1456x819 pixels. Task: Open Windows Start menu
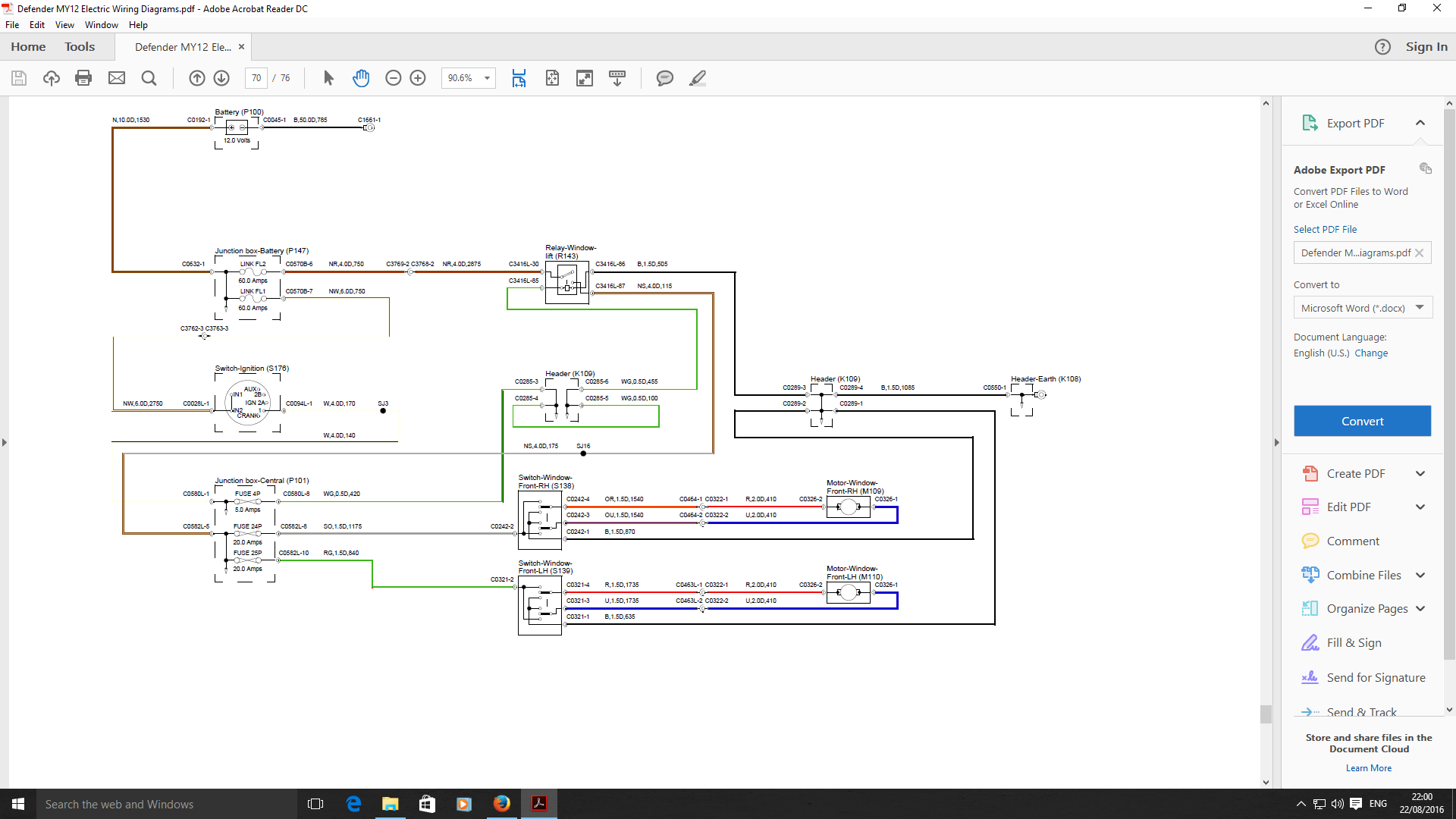coord(18,804)
